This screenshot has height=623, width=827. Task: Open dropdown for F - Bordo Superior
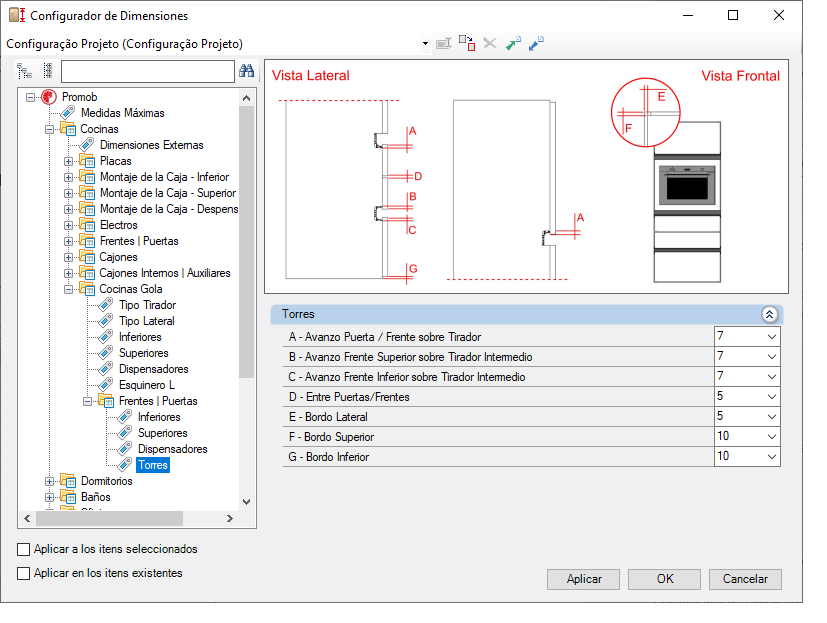pos(772,437)
